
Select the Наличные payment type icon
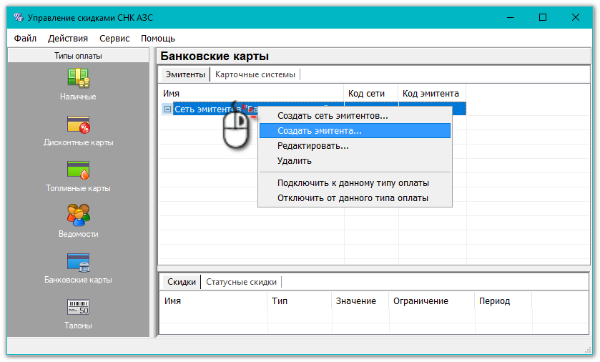click(78, 78)
